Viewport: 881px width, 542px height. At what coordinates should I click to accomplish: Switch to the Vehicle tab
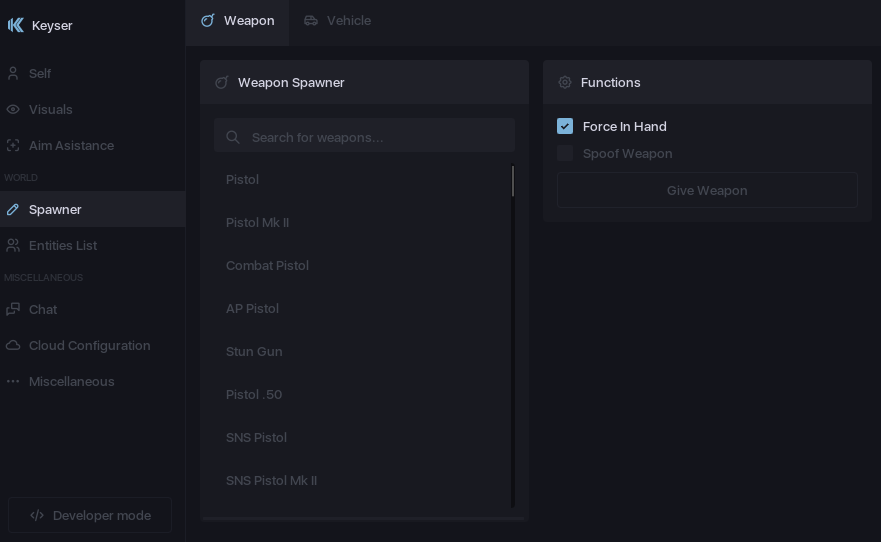(338, 21)
